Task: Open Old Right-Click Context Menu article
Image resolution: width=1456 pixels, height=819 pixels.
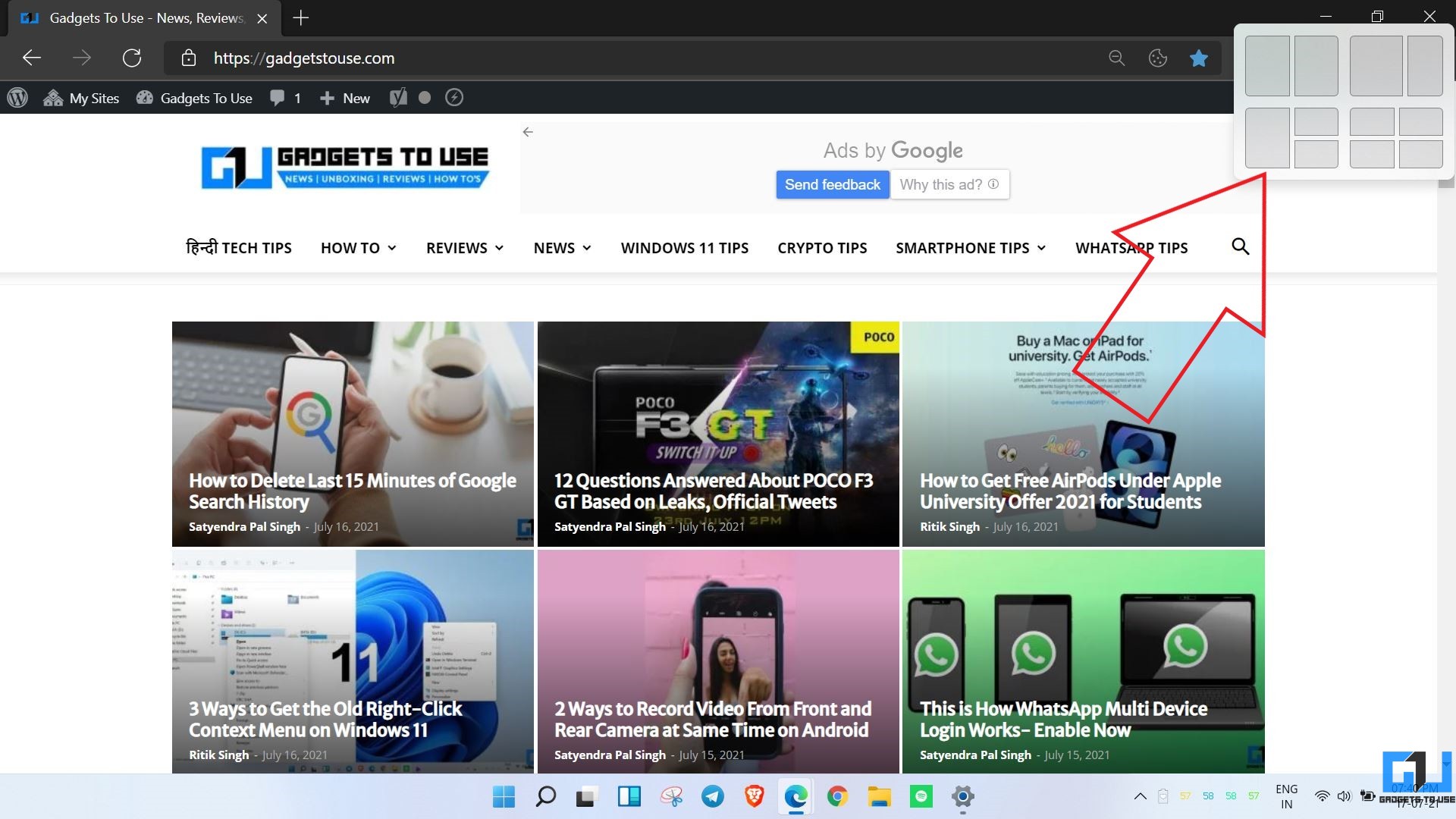Action: [325, 720]
